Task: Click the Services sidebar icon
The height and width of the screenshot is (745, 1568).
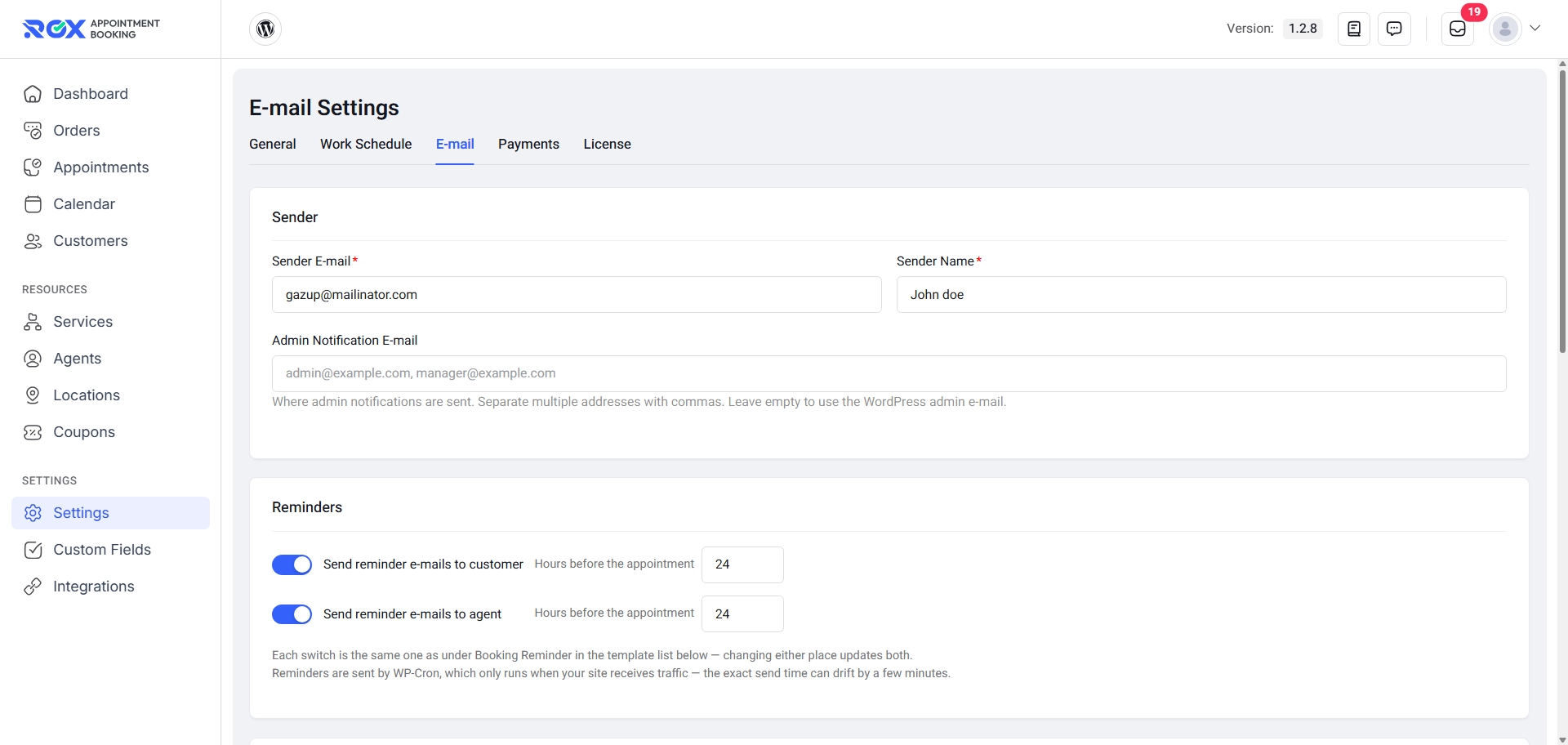Action: (33, 322)
